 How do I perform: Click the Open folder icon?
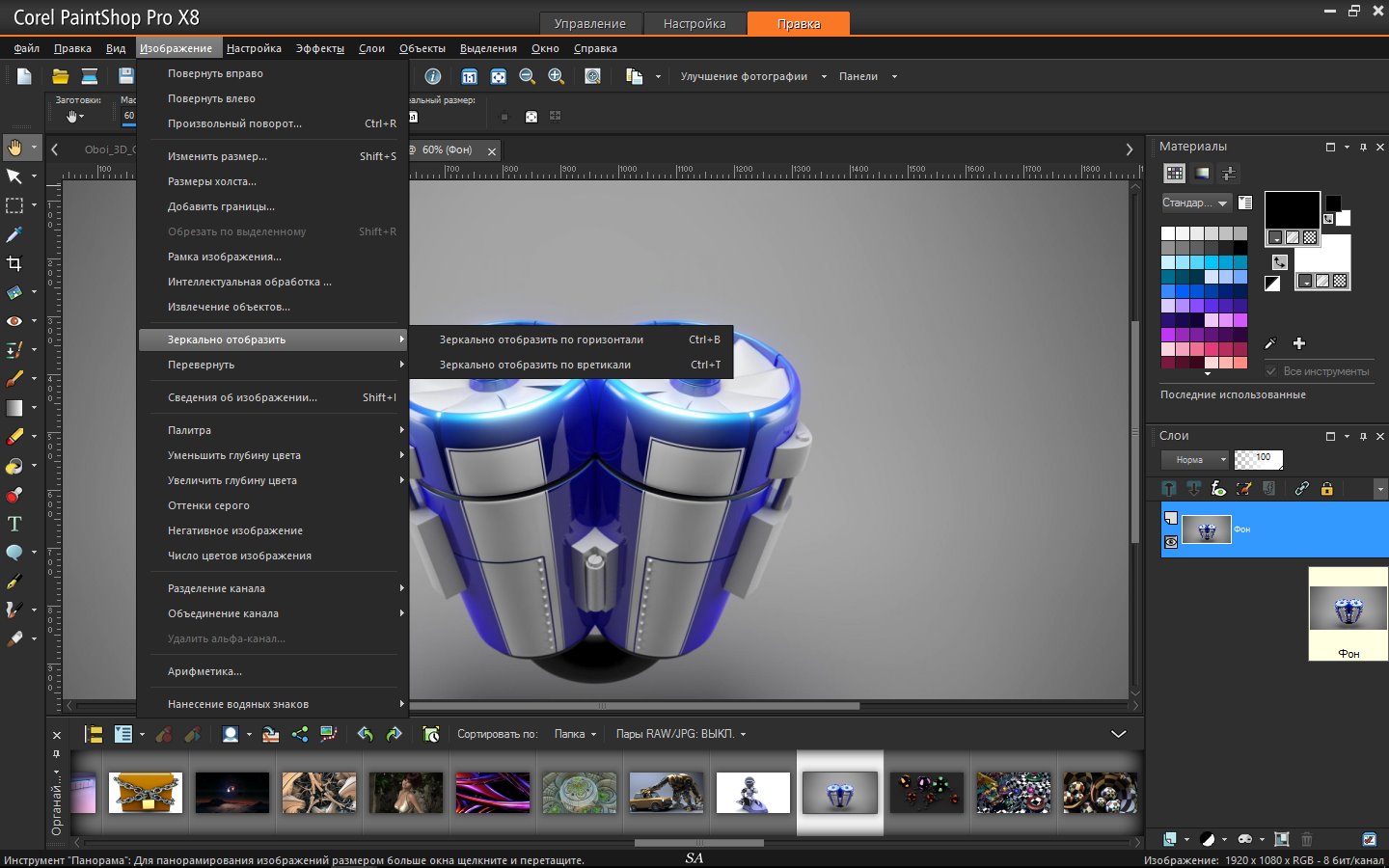[x=60, y=76]
